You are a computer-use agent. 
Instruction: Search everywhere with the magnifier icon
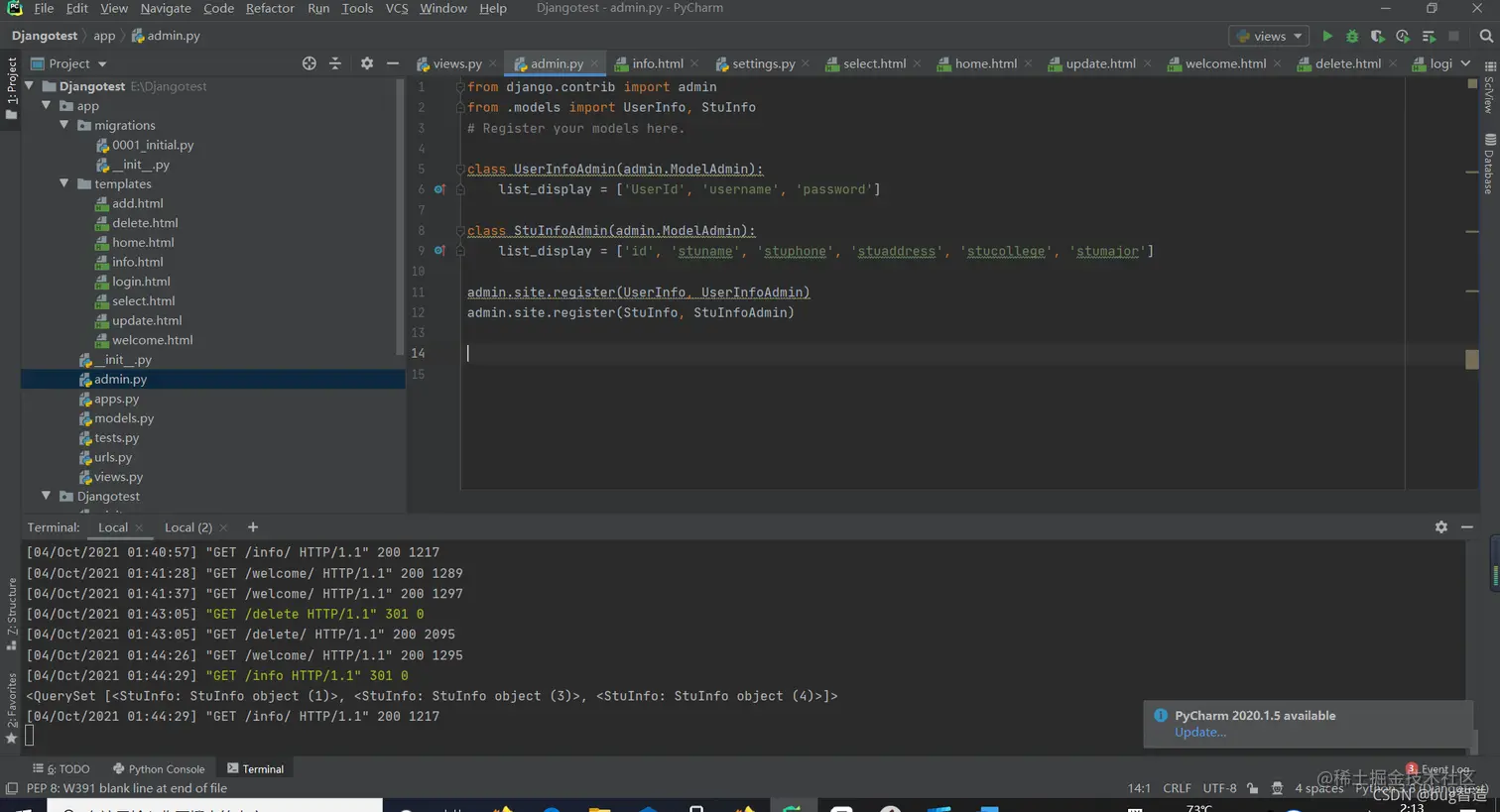[1486, 36]
